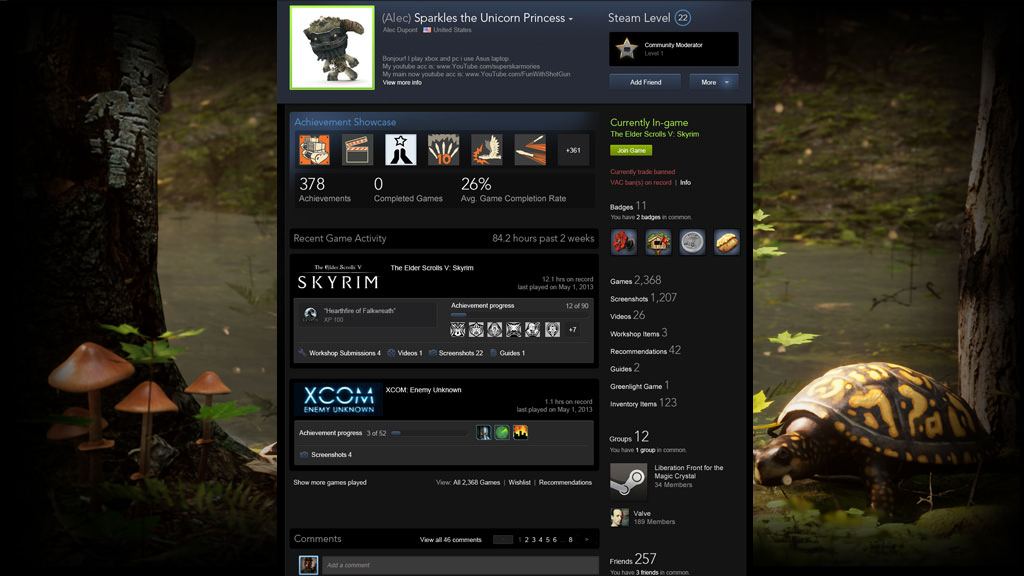Open the VAC ban Info link
The width and height of the screenshot is (1024, 576).
pyautogui.click(x=685, y=183)
